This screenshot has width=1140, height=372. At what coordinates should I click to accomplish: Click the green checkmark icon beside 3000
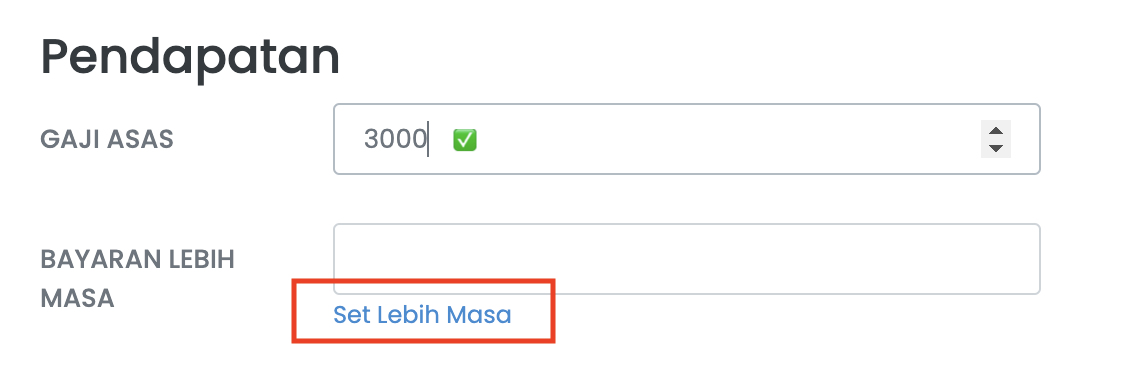click(465, 140)
